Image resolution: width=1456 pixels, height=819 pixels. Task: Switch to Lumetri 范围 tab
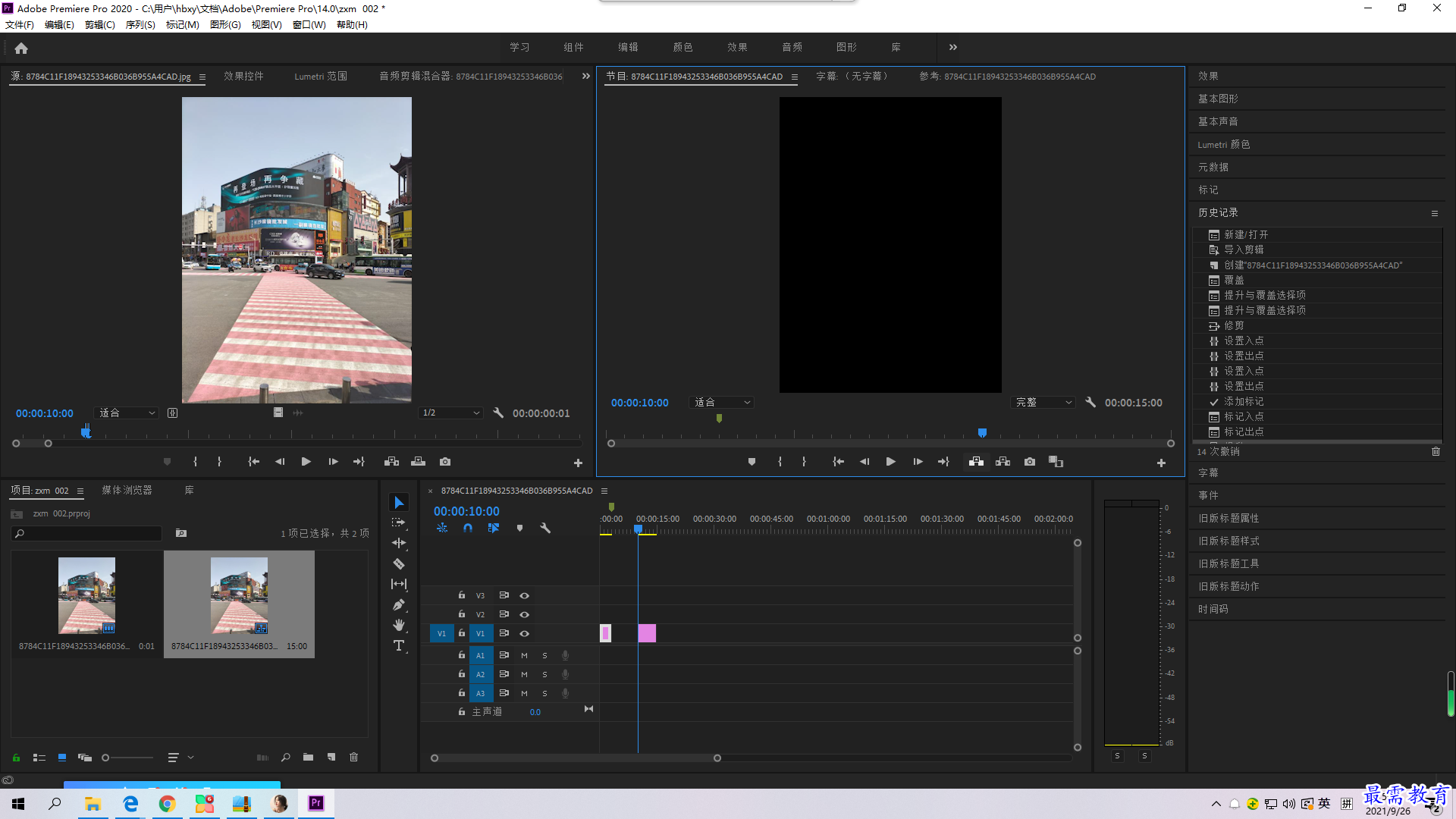coord(321,76)
